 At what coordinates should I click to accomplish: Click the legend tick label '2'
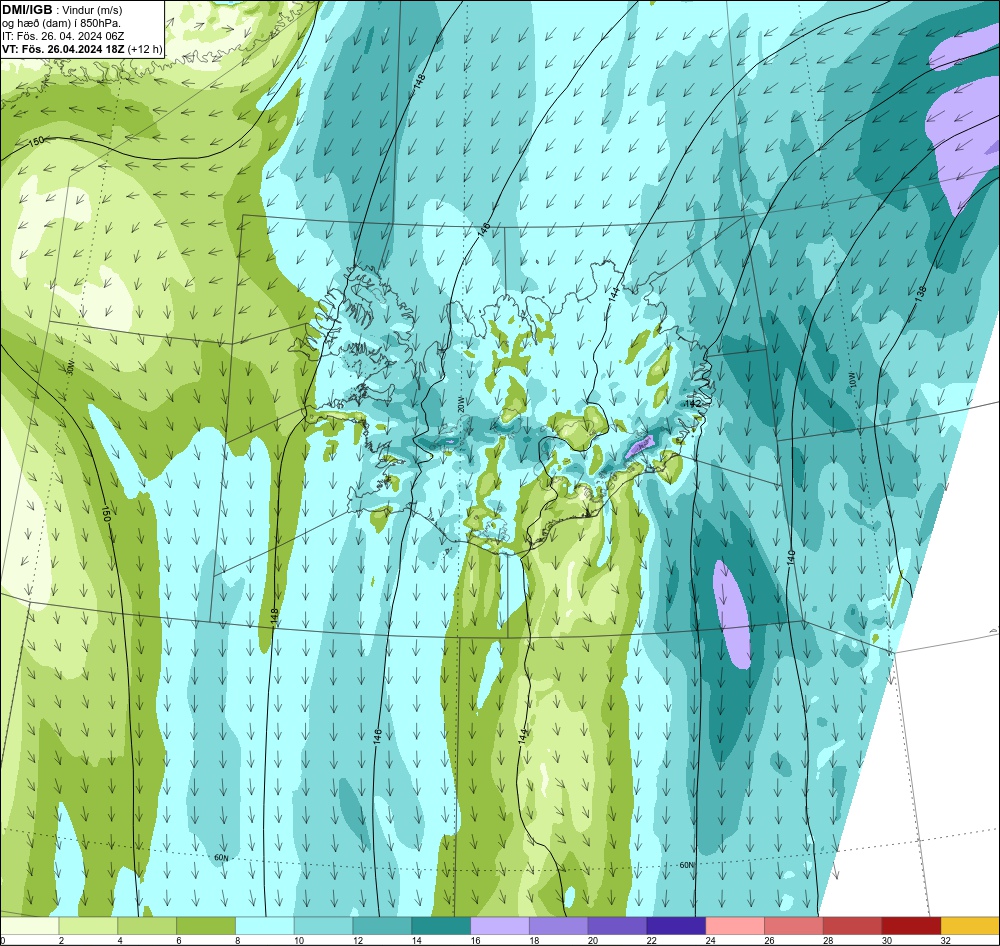click(61, 940)
